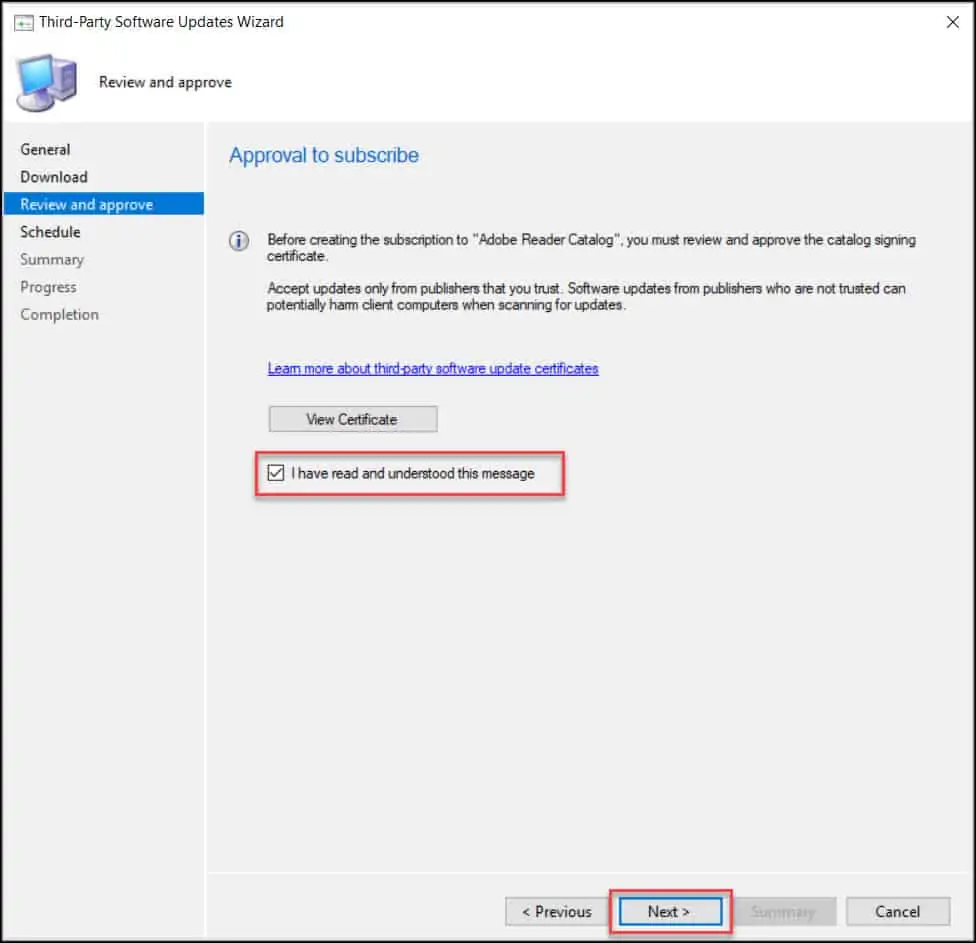Click the computer icon beside Review and approve
The width and height of the screenshot is (976, 943).
tap(47, 83)
